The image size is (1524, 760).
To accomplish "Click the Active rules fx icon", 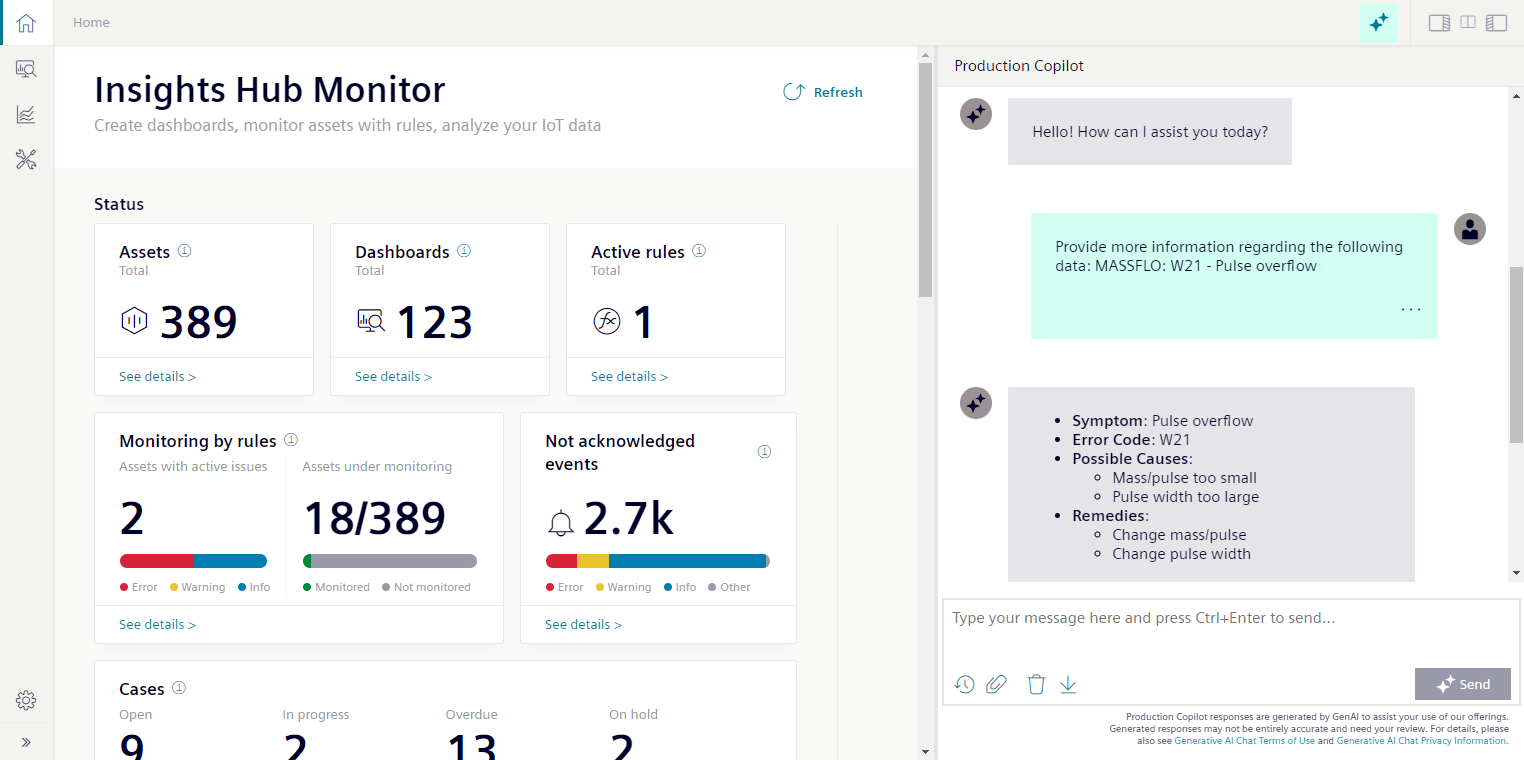I will pos(607,321).
